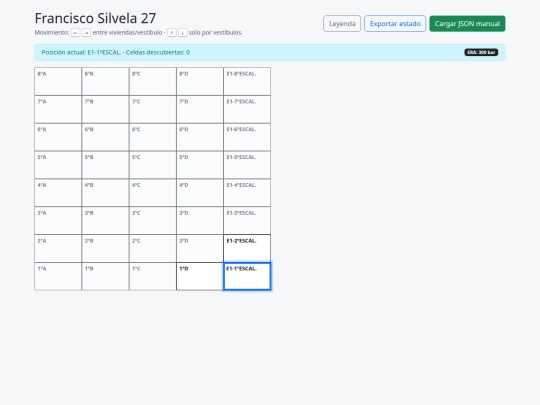Select cell 4ºD

pos(200,193)
